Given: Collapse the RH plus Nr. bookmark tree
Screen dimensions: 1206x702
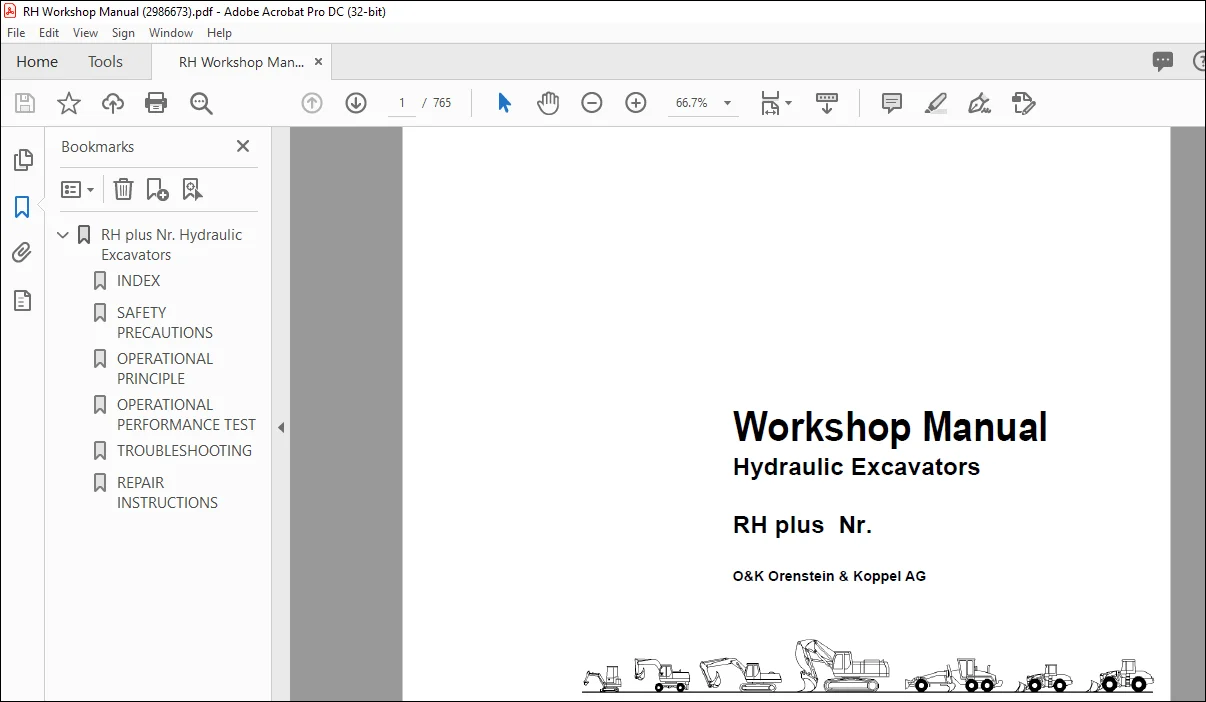Looking at the screenshot, I should [x=64, y=235].
